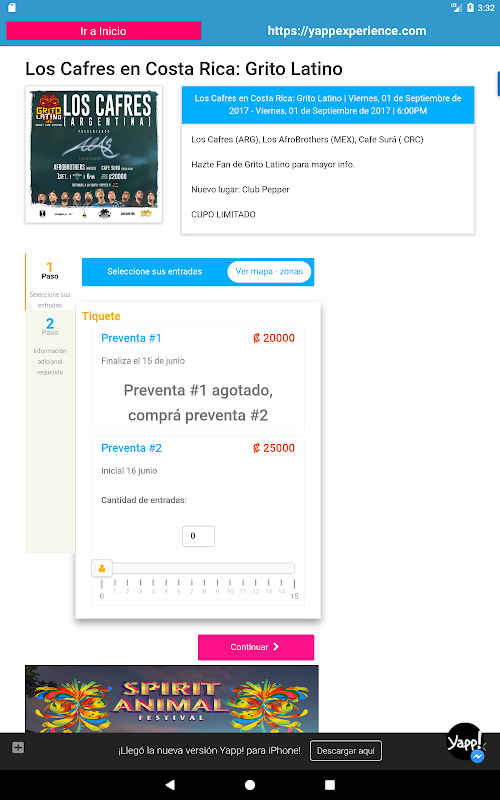Tap the Android home circle icon
Screen dimensions: 500x800
pos(250,784)
